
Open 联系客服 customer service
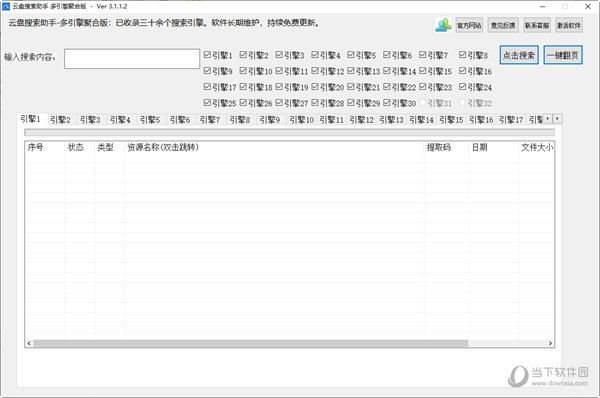[x=536, y=25]
